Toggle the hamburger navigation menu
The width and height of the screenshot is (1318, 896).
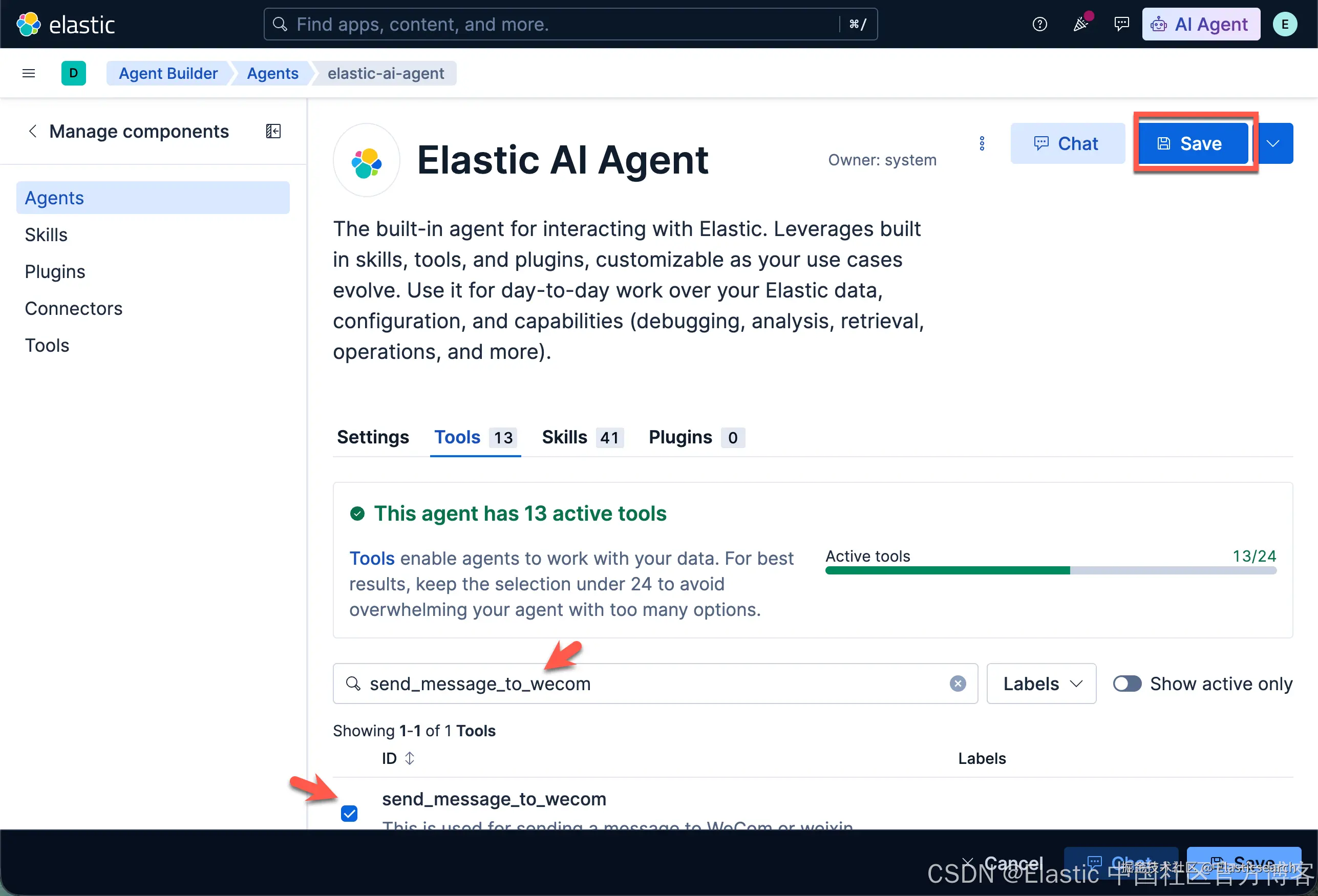tap(28, 73)
